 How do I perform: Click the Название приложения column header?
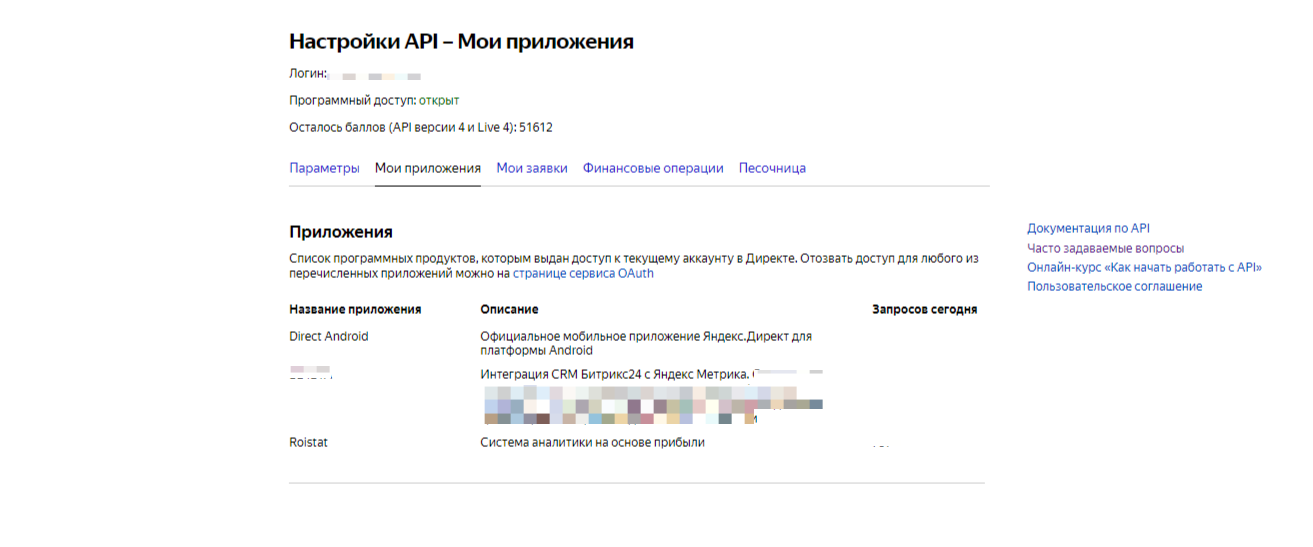coord(355,310)
